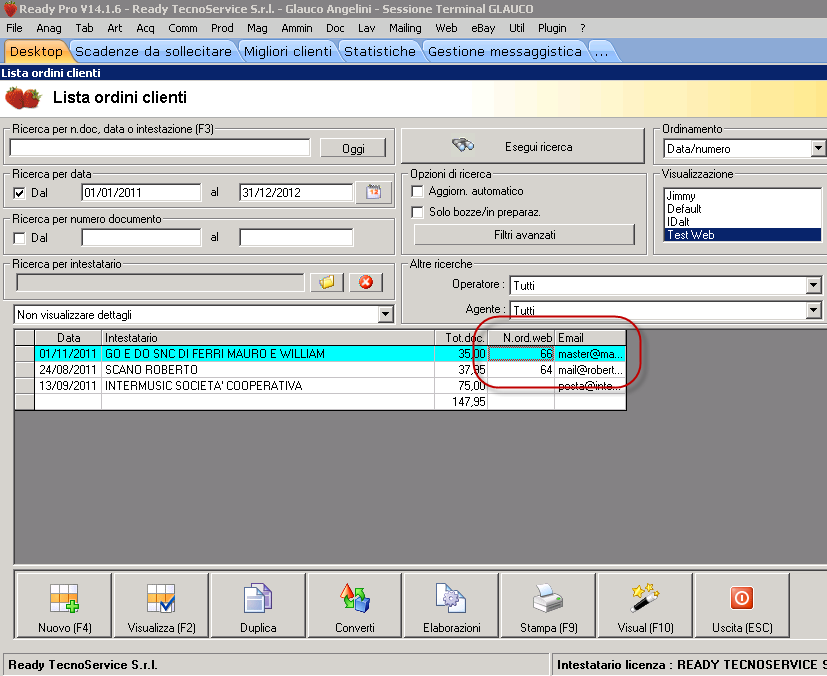The width and height of the screenshot is (827, 676).
Task: Toggle the Dal checkbox in Ricerca per data
Action: tap(20, 193)
